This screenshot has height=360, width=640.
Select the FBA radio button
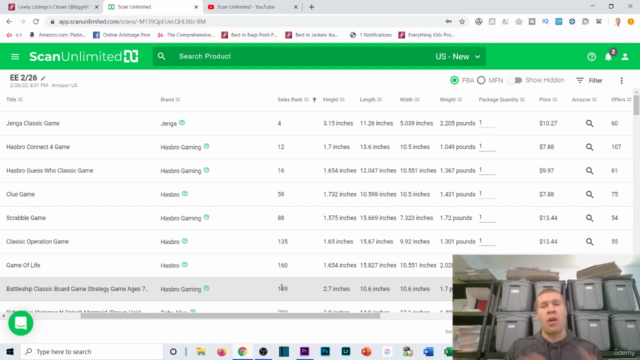click(454, 80)
